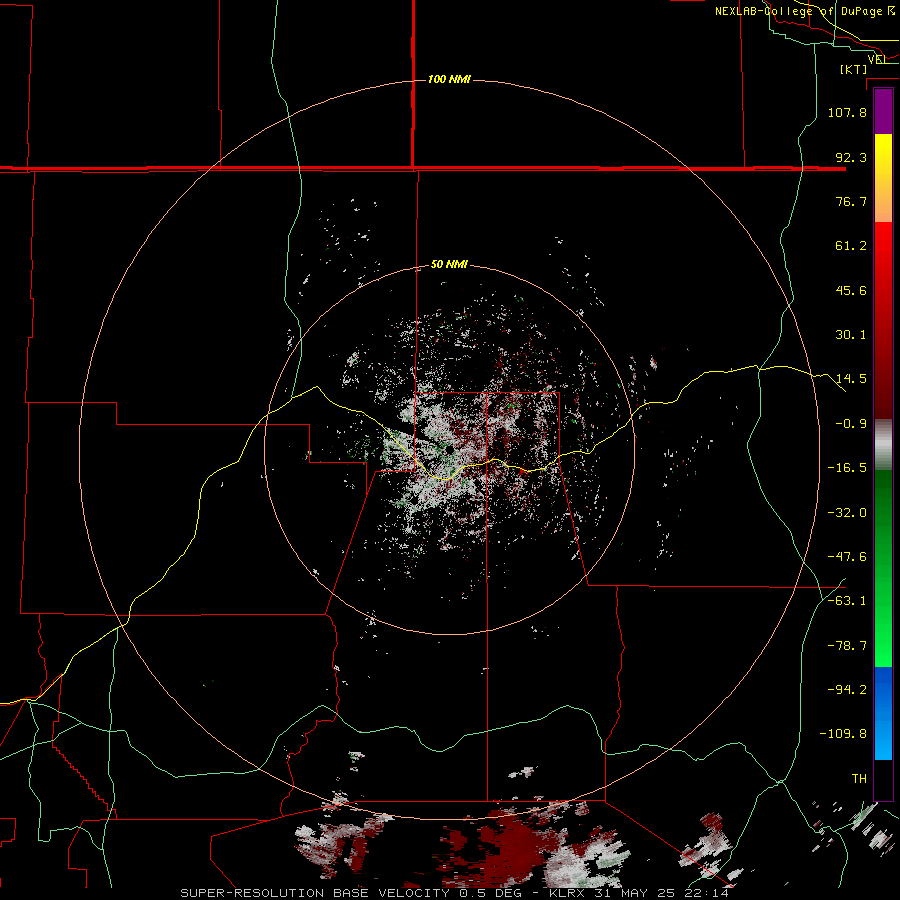Click the 107.8 legend value
The image size is (900, 900).
pos(847,112)
